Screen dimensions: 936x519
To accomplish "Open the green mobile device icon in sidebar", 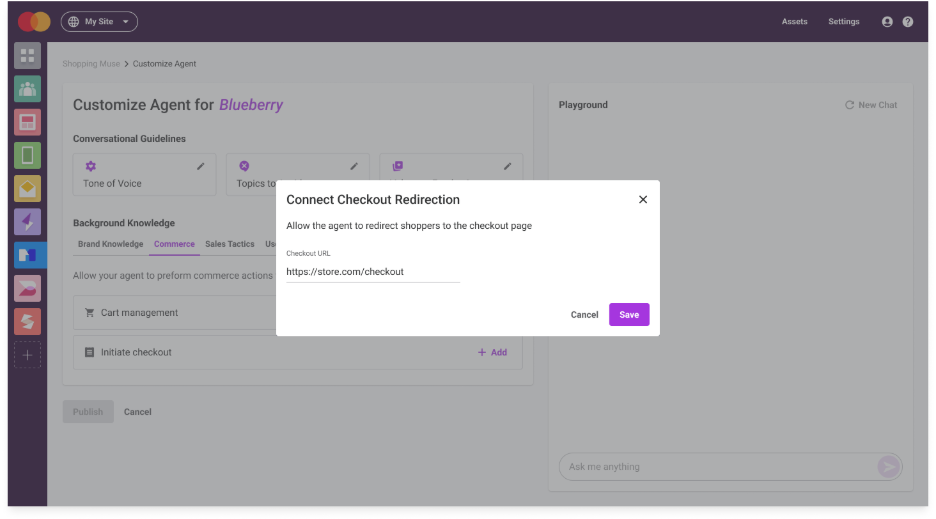I will point(27,155).
